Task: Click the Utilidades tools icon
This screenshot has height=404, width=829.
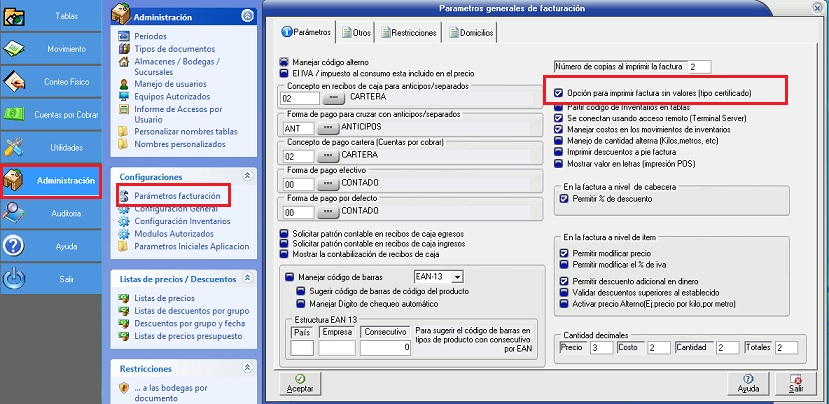Action: pos(17,147)
